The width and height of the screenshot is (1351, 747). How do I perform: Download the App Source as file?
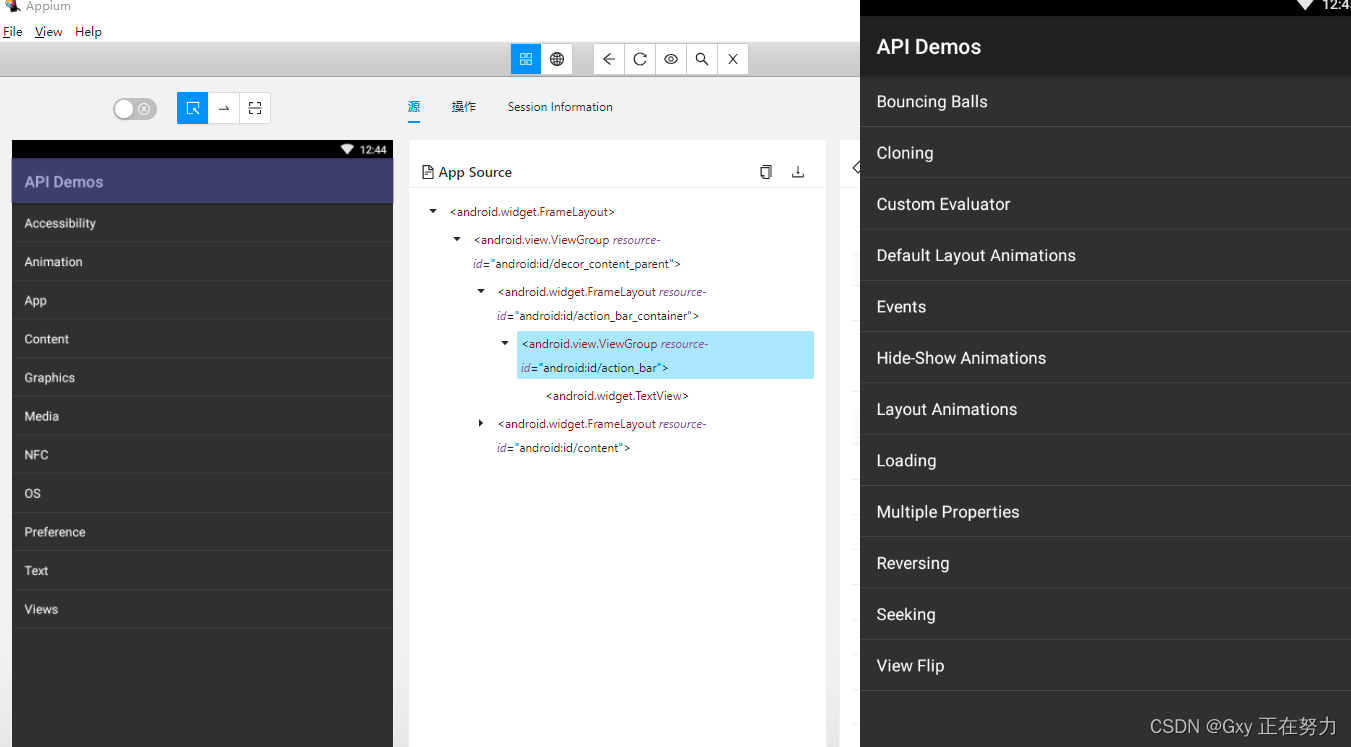coord(798,172)
